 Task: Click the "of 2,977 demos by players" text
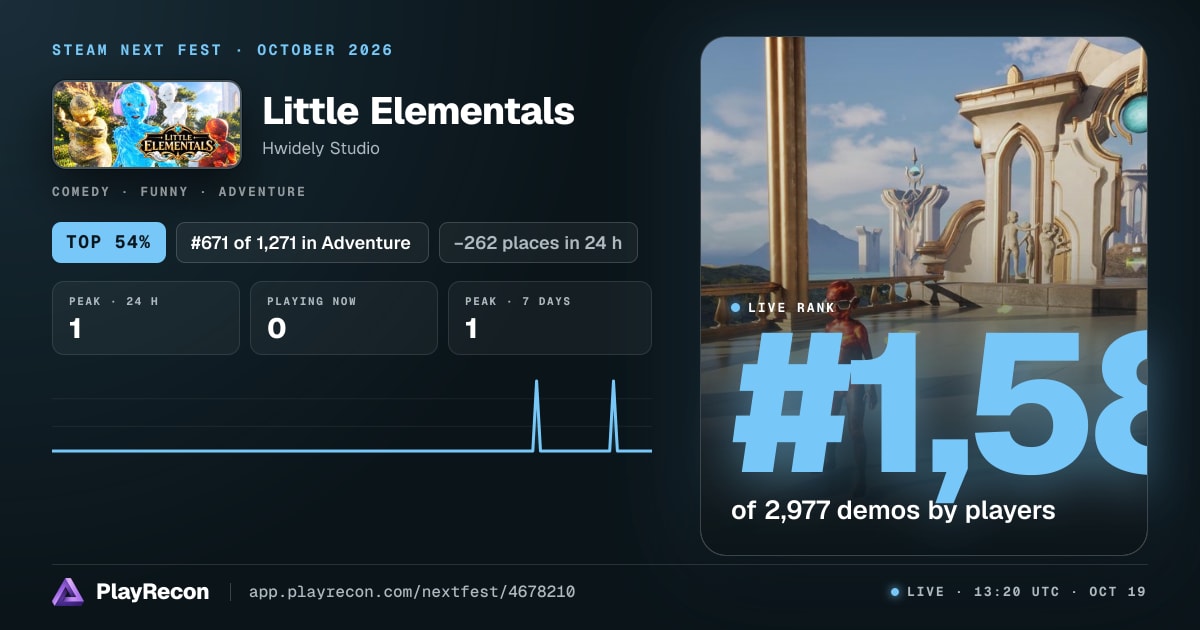(893, 510)
